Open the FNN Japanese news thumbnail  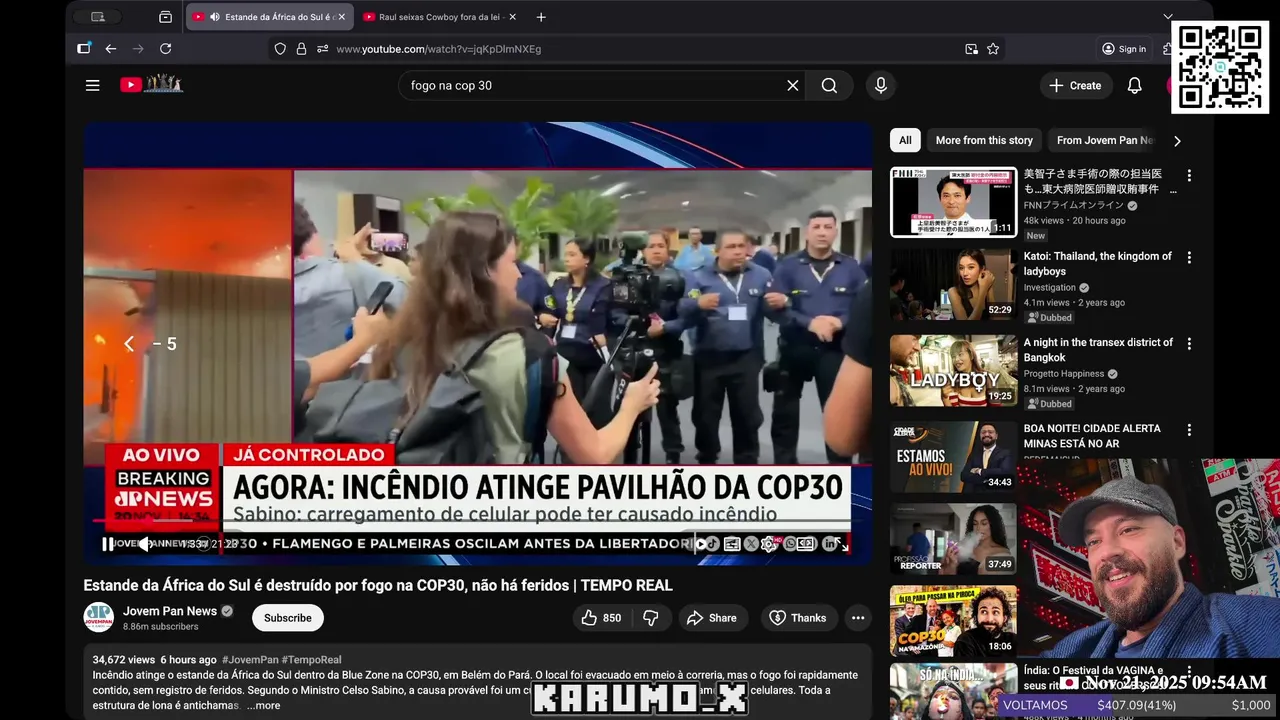pyautogui.click(x=953, y=202)
